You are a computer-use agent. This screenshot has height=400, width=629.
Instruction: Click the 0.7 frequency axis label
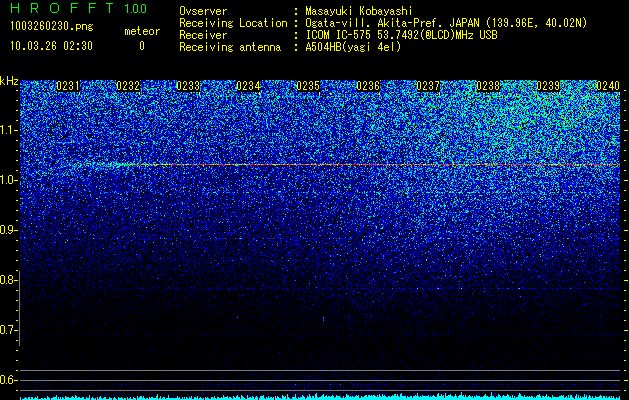click(8, 330)
